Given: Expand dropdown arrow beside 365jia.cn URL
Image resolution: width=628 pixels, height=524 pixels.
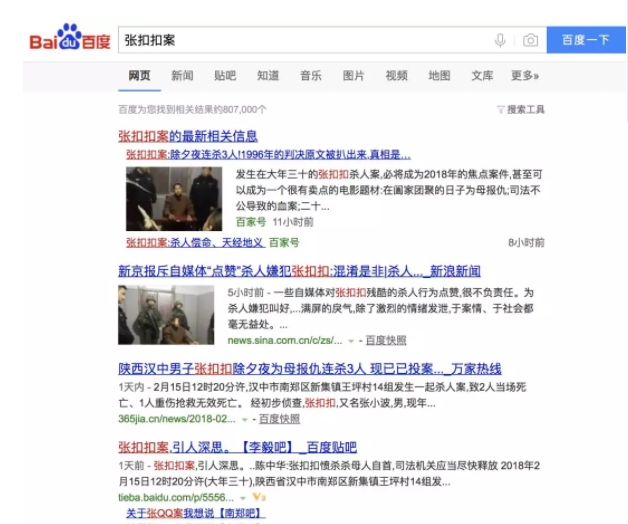Looking at the screenshot, I should click(243, 419).
